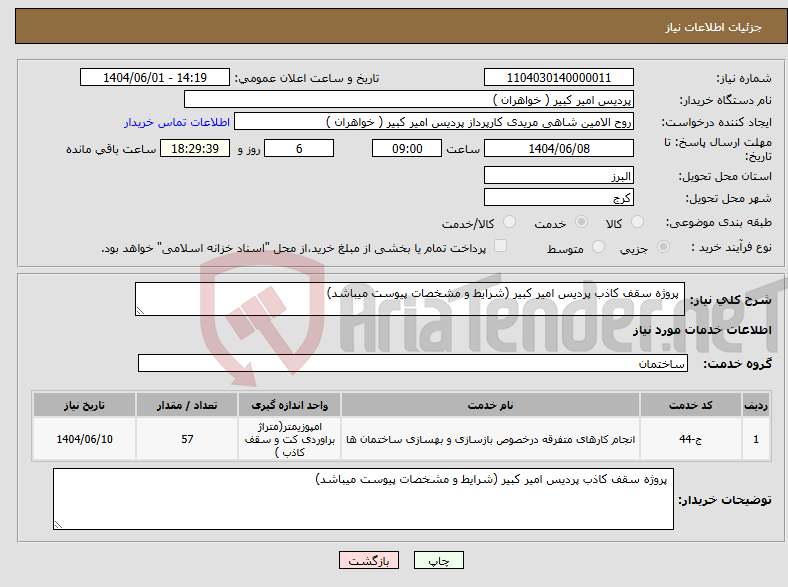788x587 pixels.
Task: Click the ردیف column header
Action: pyautogui.click(x=756, y=405)
